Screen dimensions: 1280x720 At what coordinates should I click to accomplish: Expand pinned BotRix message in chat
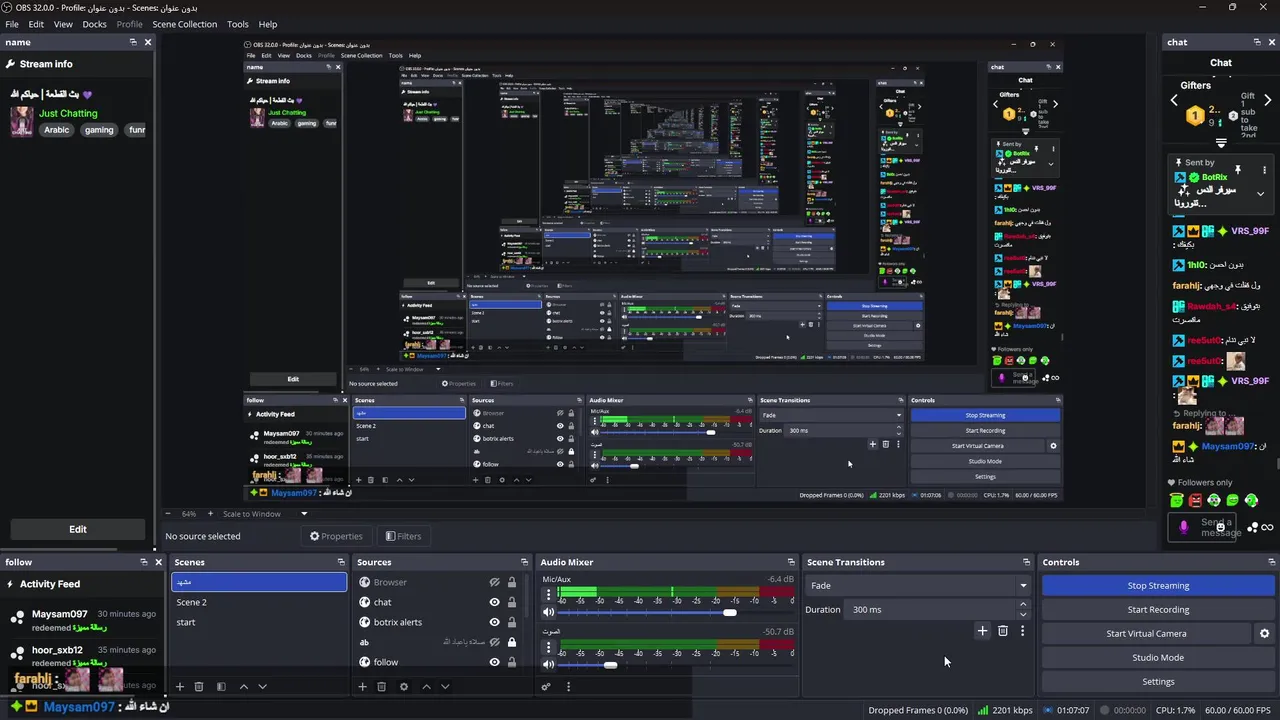(1260, 193)
